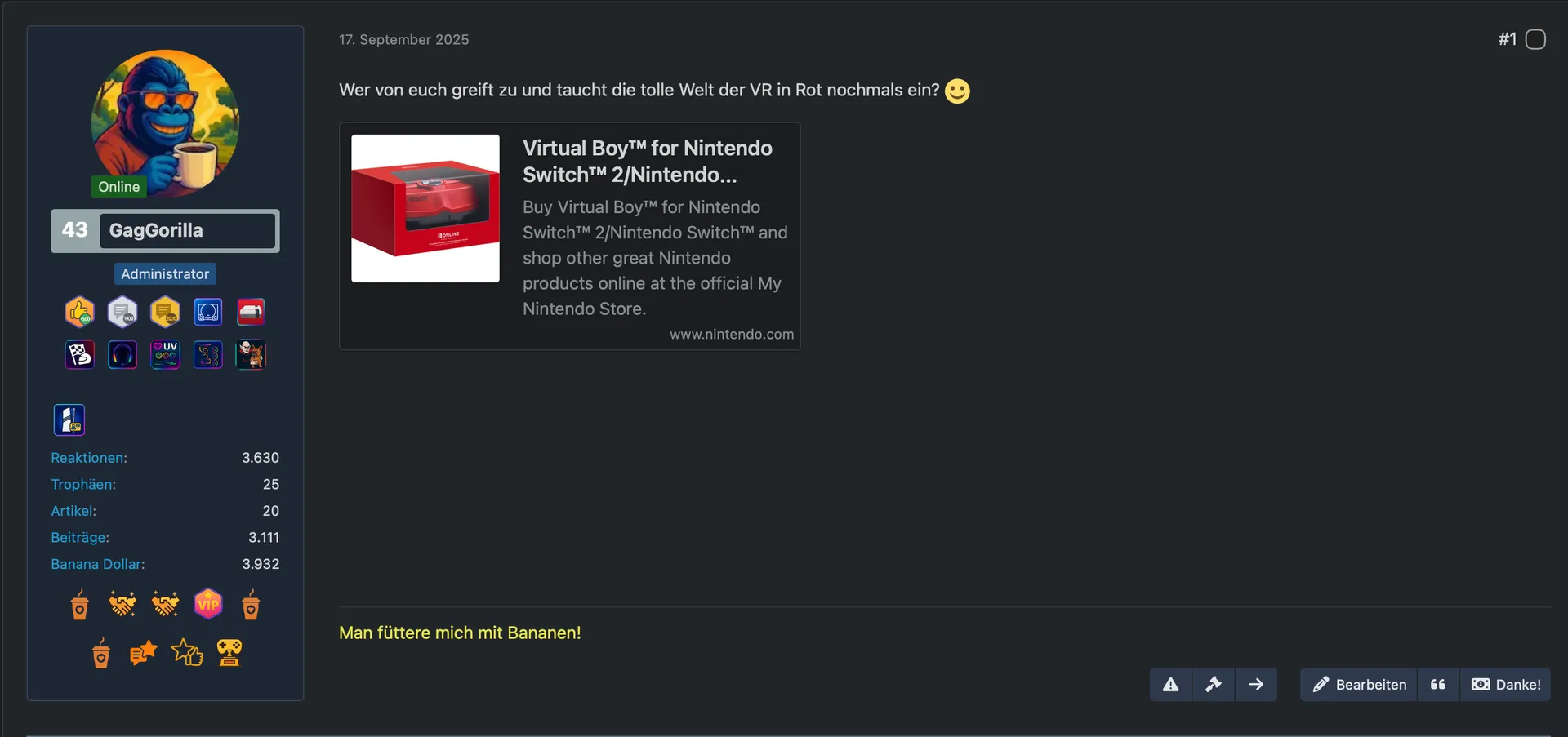Click the game controller trophy badge

point(229,653)
